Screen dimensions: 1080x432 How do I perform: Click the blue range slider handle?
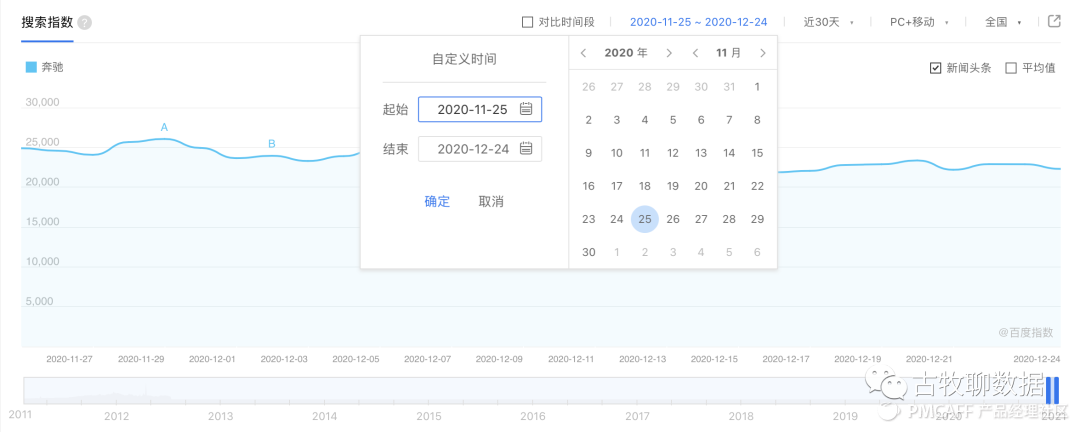[1052, 391]
